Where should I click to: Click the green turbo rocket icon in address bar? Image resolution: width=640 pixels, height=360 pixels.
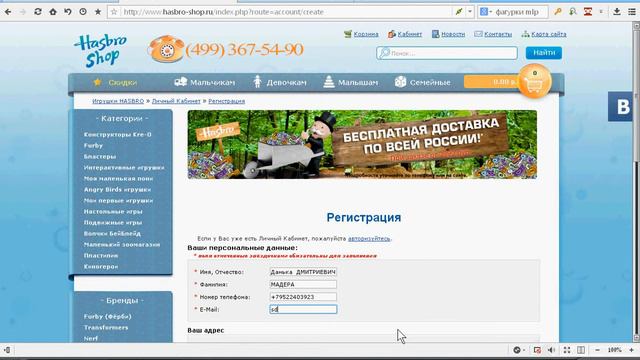coord(459,12)
